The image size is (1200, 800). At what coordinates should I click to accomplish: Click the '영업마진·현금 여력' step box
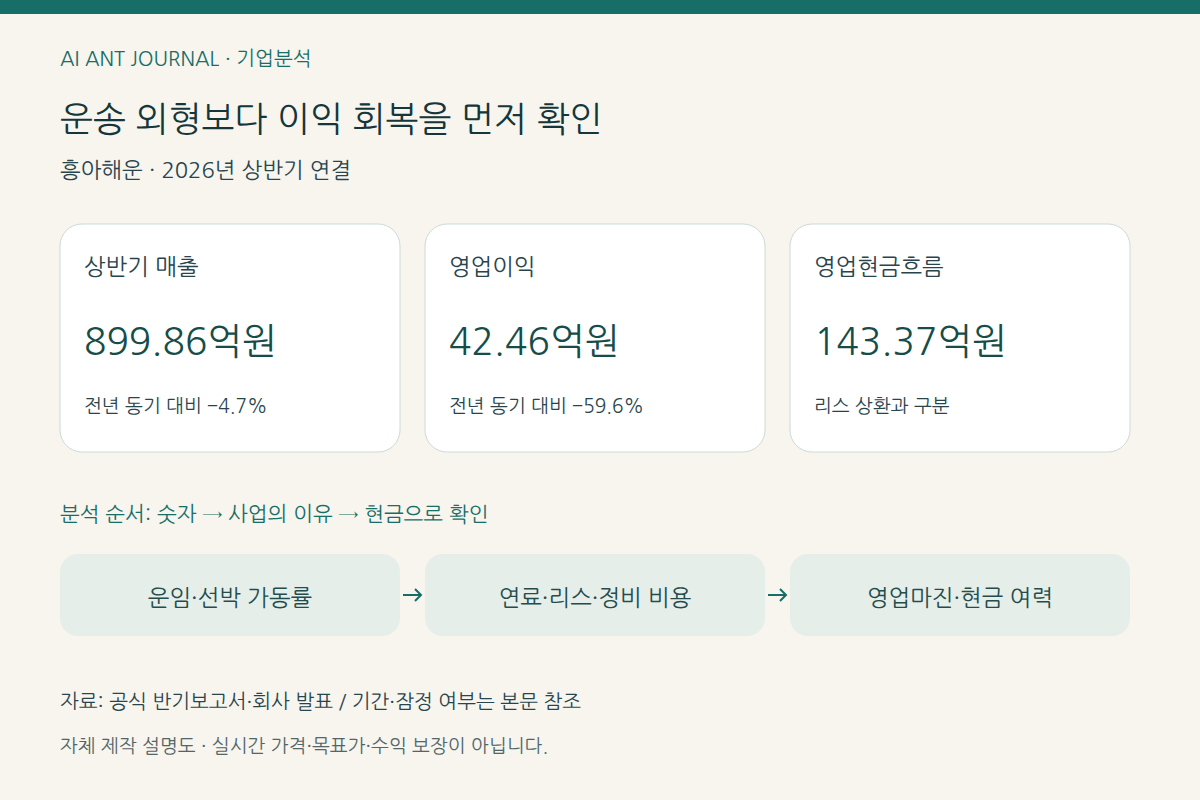tap(960, 595)
